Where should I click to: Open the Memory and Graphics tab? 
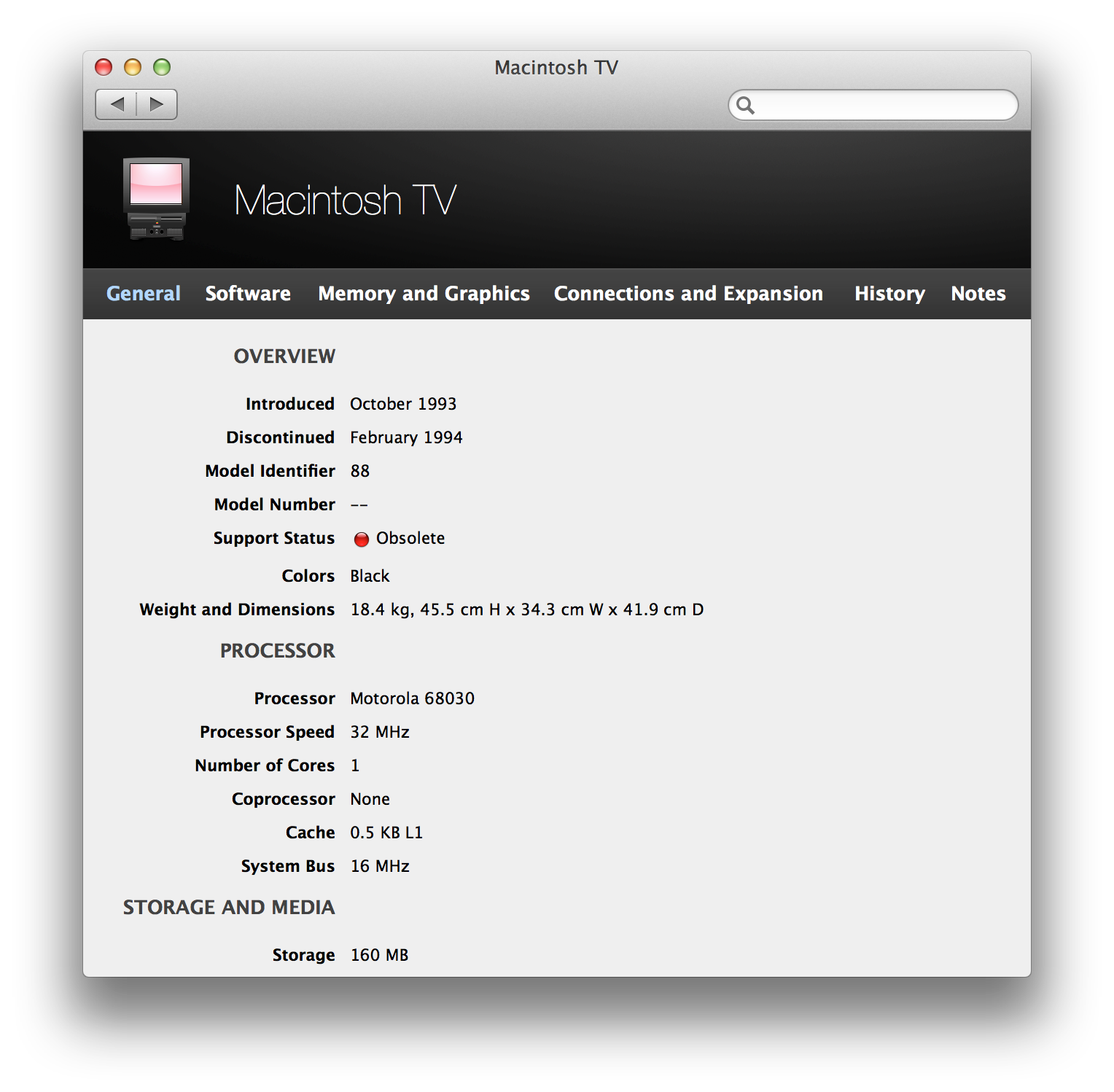pyautogui.click(x=424, y=293)
